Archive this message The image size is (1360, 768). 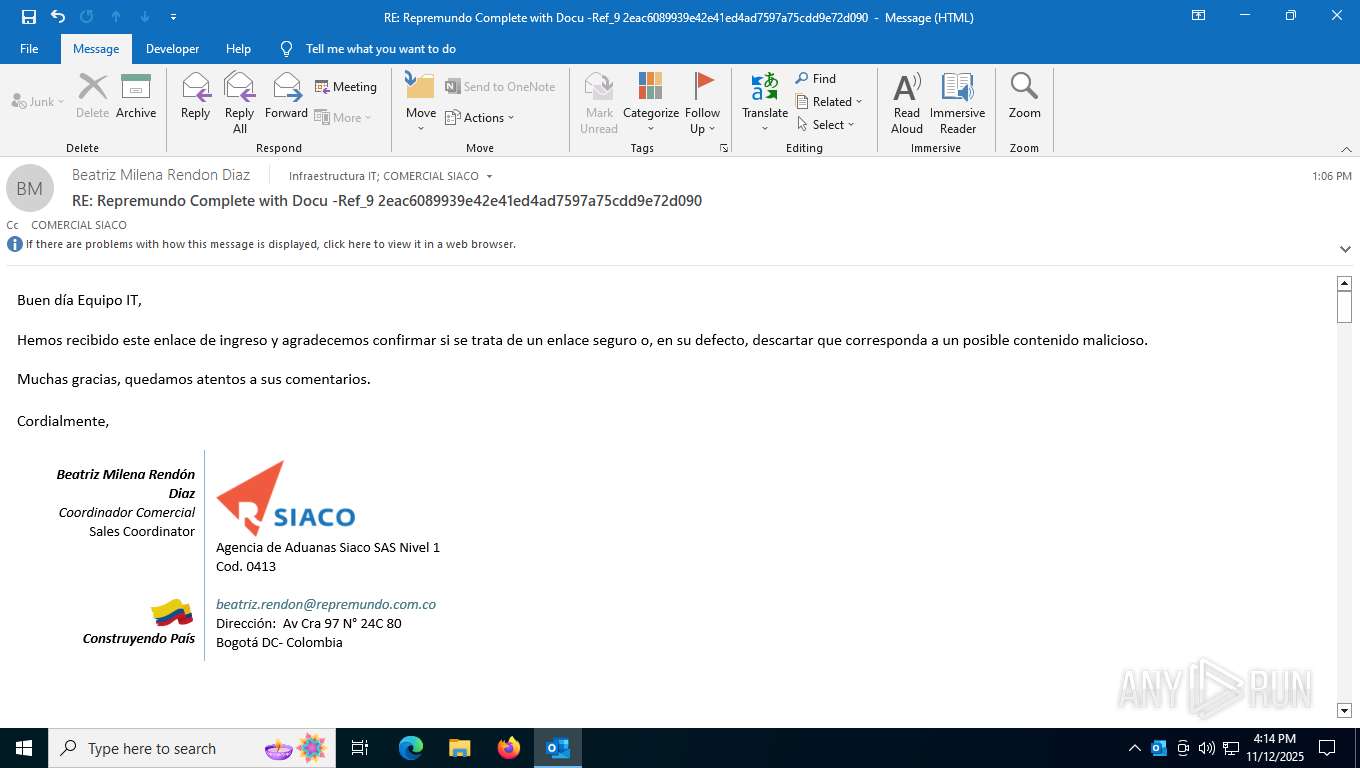pyautogui.click(x=136, y=97)
